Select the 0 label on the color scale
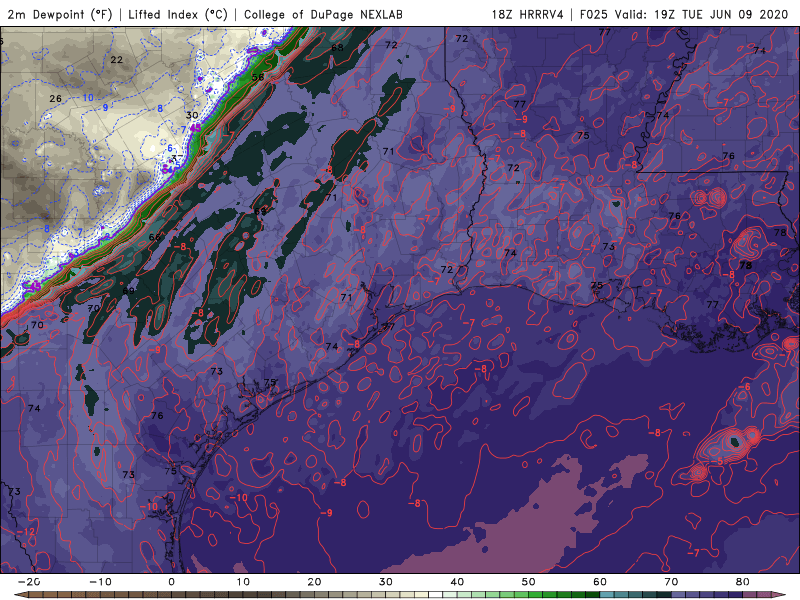Viewport: 800px width, 600px height. point(171,582)
